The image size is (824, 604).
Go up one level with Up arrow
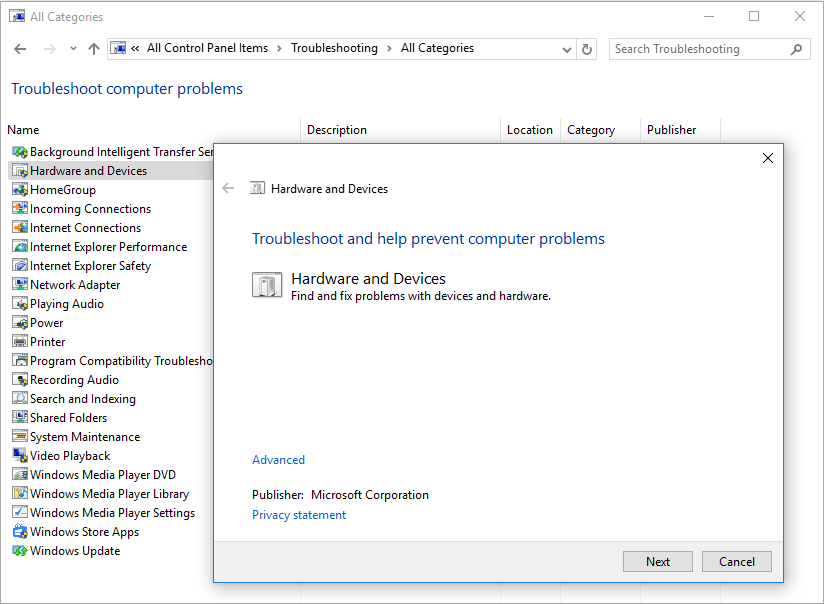coord(94,49)
